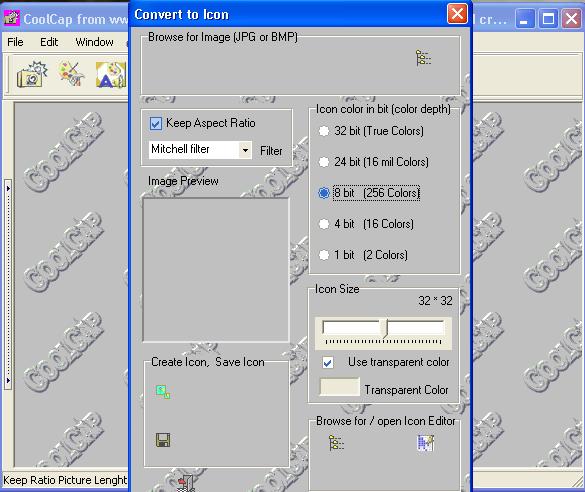585x492 pixels.
Task: Browse for a JPG or BMP image icon
Action: tap(423, 58)
